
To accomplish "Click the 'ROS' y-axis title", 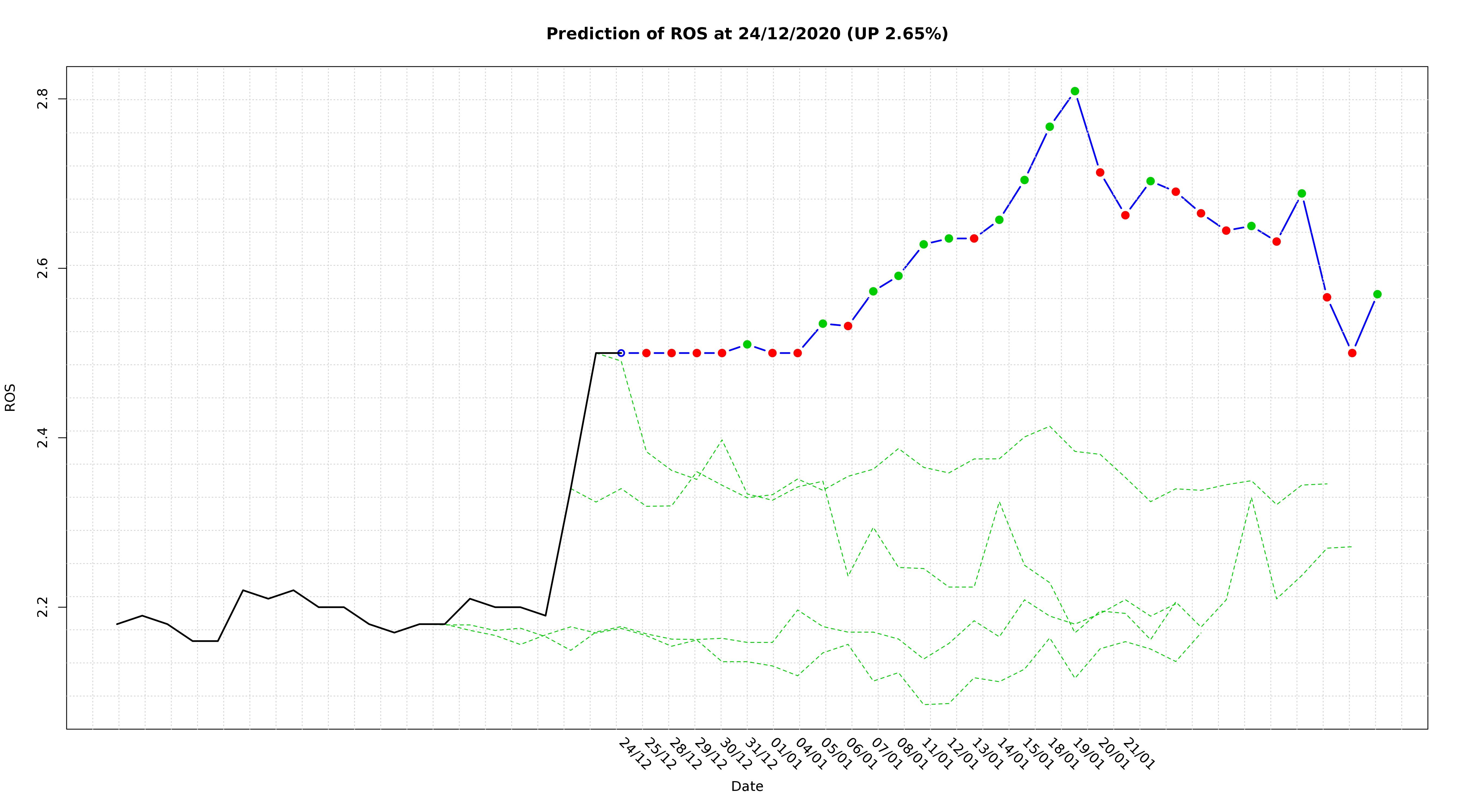I will point(10,397).
